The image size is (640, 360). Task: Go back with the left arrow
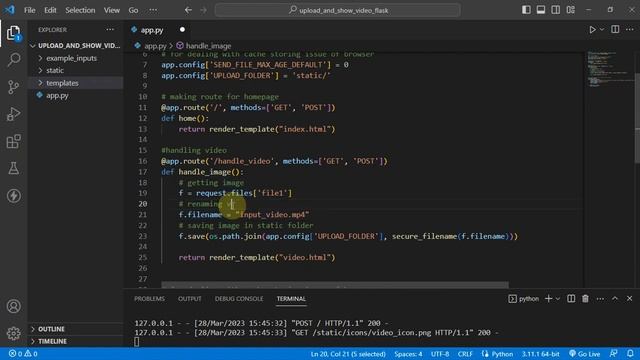point(188,10)
